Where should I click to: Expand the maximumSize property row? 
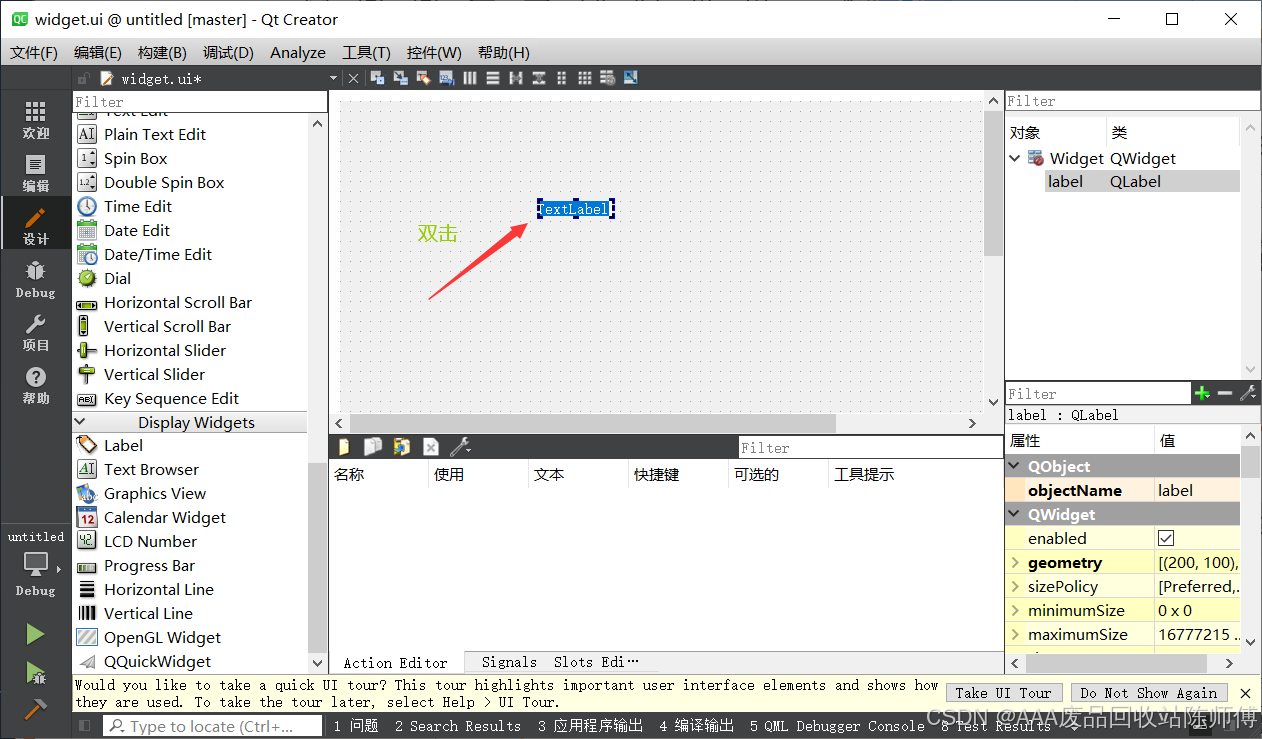(1016, 635)
